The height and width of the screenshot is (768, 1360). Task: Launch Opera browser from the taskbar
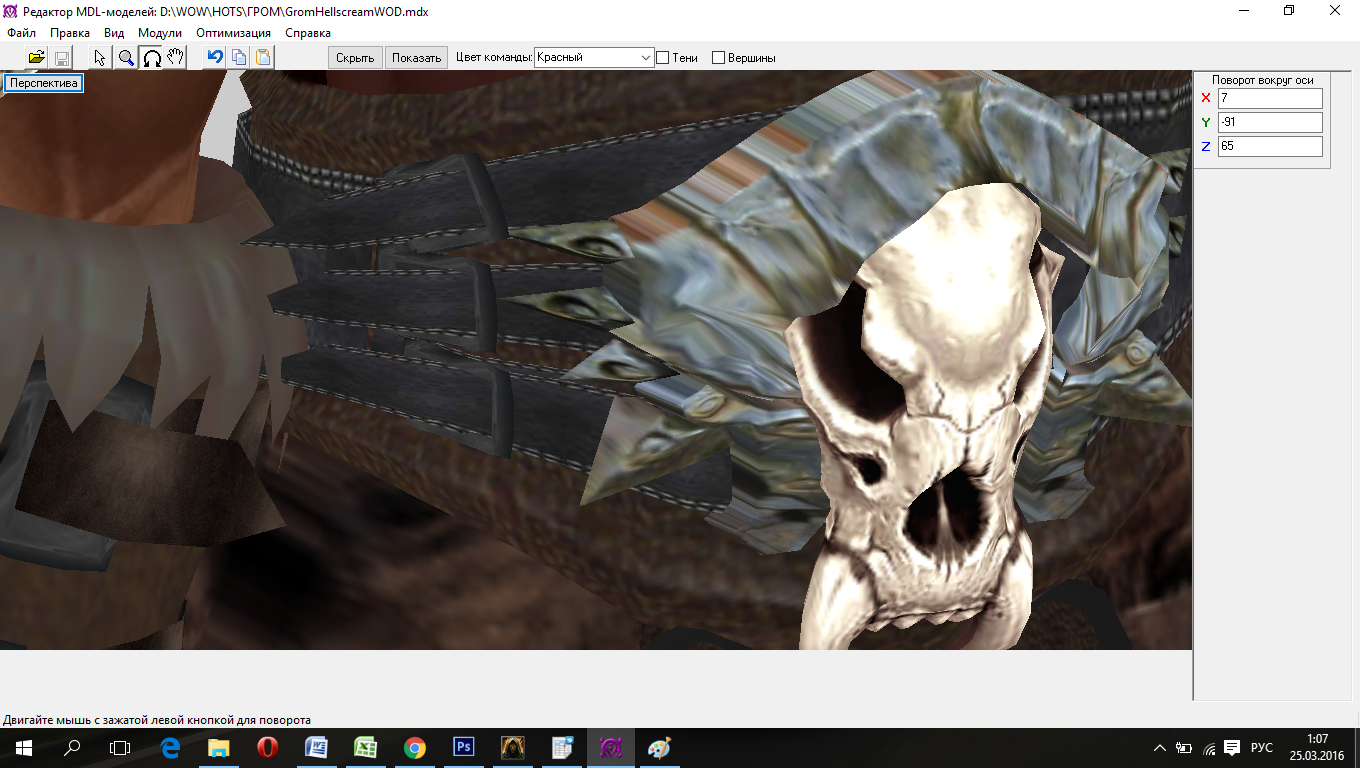pos(267,748)
